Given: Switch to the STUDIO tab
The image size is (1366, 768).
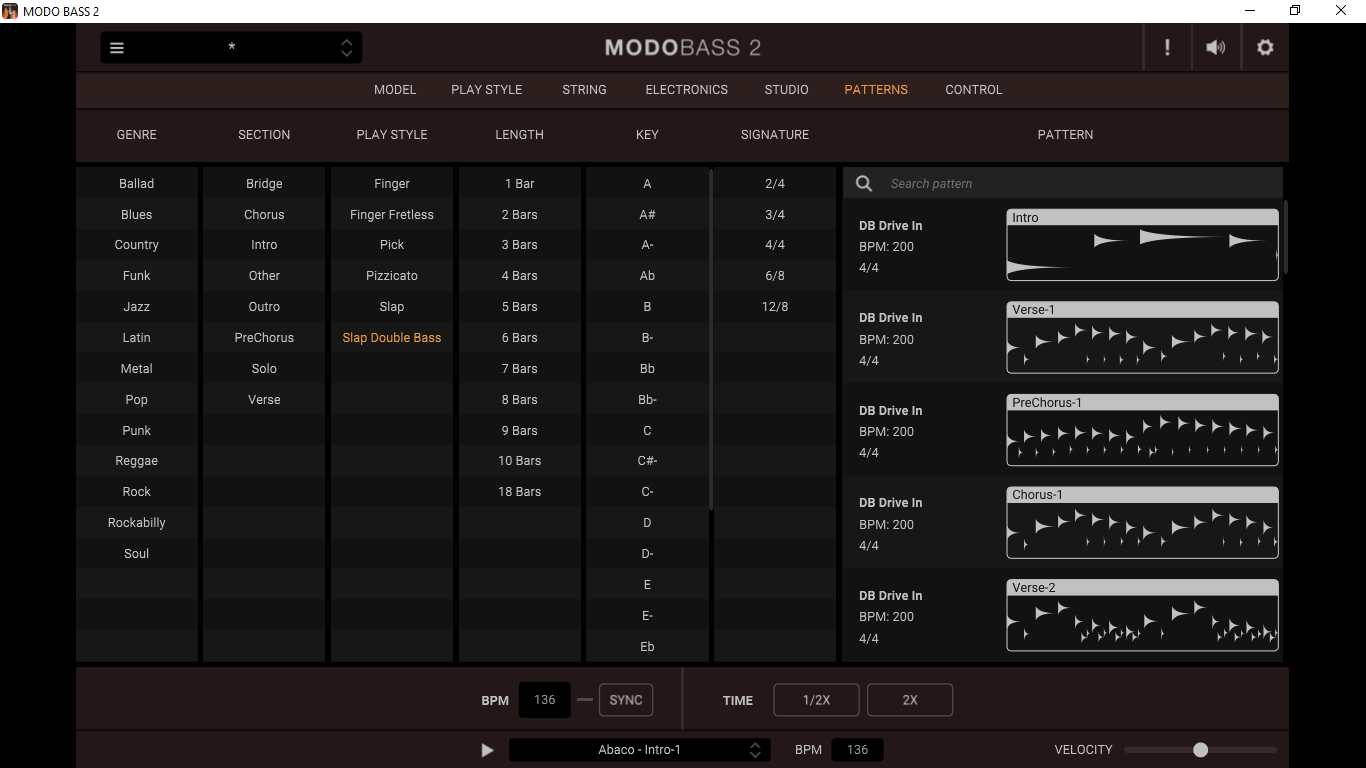Looking at the screenshot, I should pyautogui.click(x=787, y=90).
